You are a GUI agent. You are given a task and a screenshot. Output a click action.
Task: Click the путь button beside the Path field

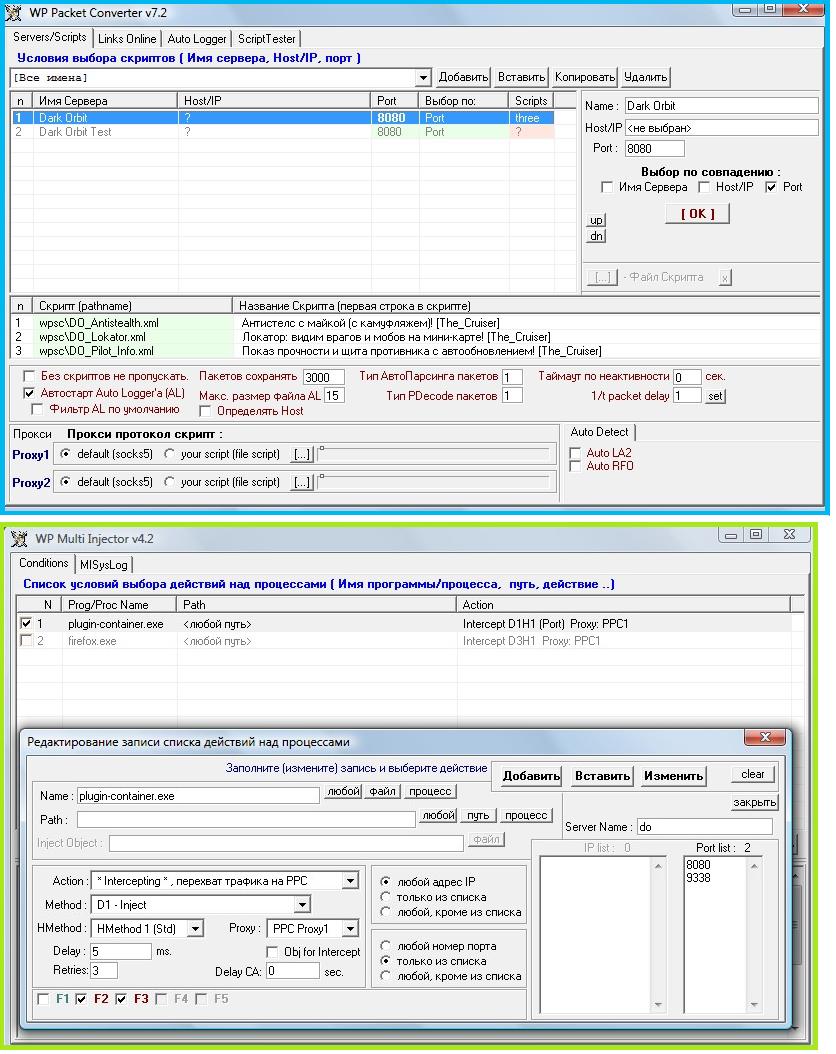point(478,815)
